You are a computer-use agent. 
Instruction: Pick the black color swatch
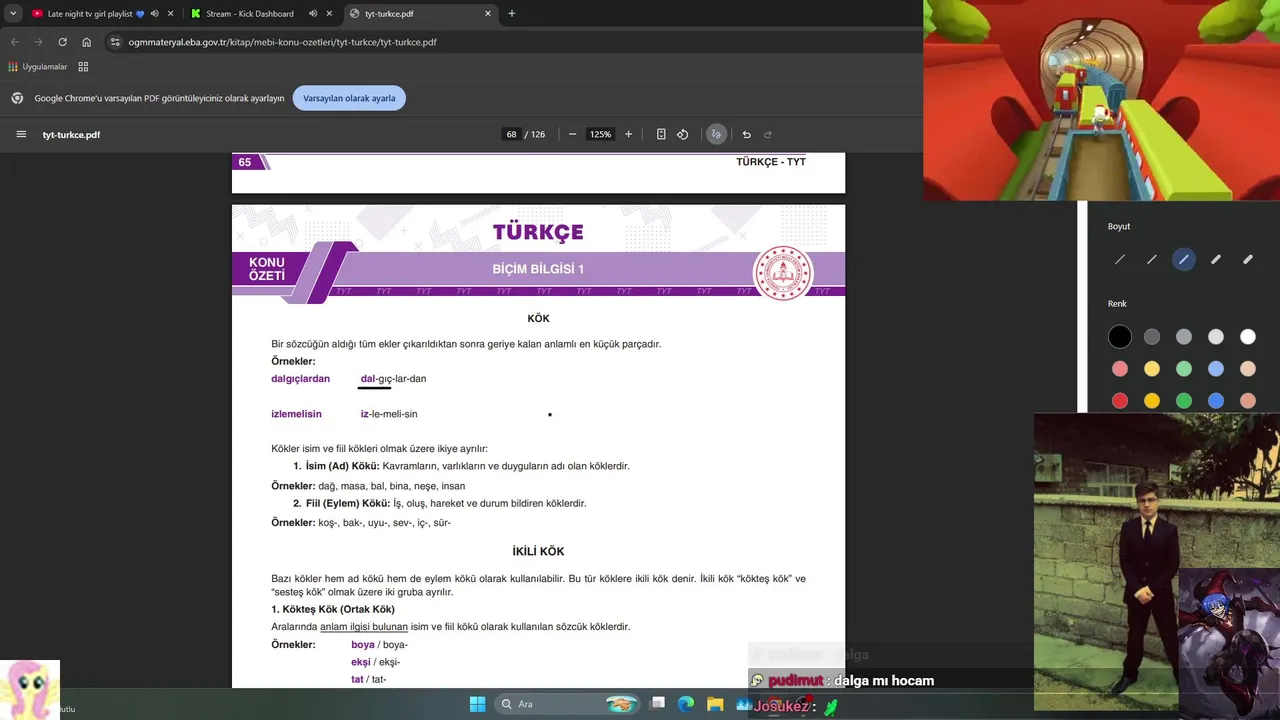[x=1120, y=337]
